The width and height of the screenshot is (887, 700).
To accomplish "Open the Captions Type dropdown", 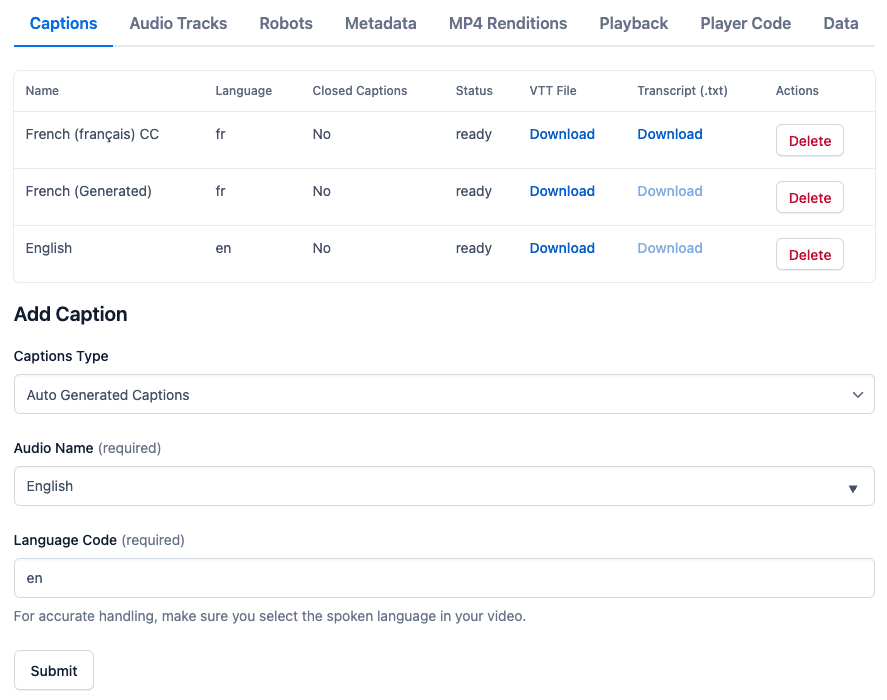I will 444,394.
